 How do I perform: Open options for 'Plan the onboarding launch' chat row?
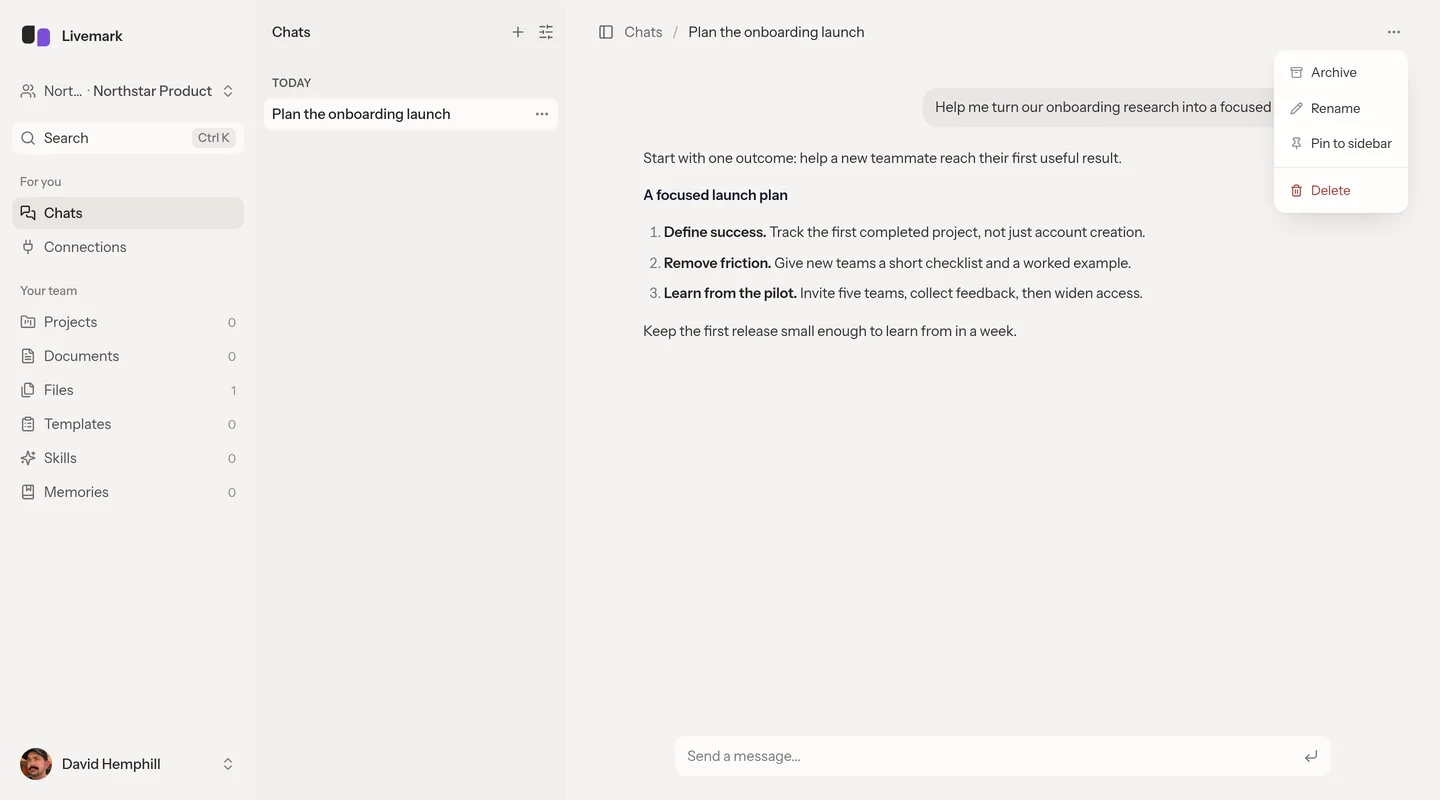(x=542, y=114)
